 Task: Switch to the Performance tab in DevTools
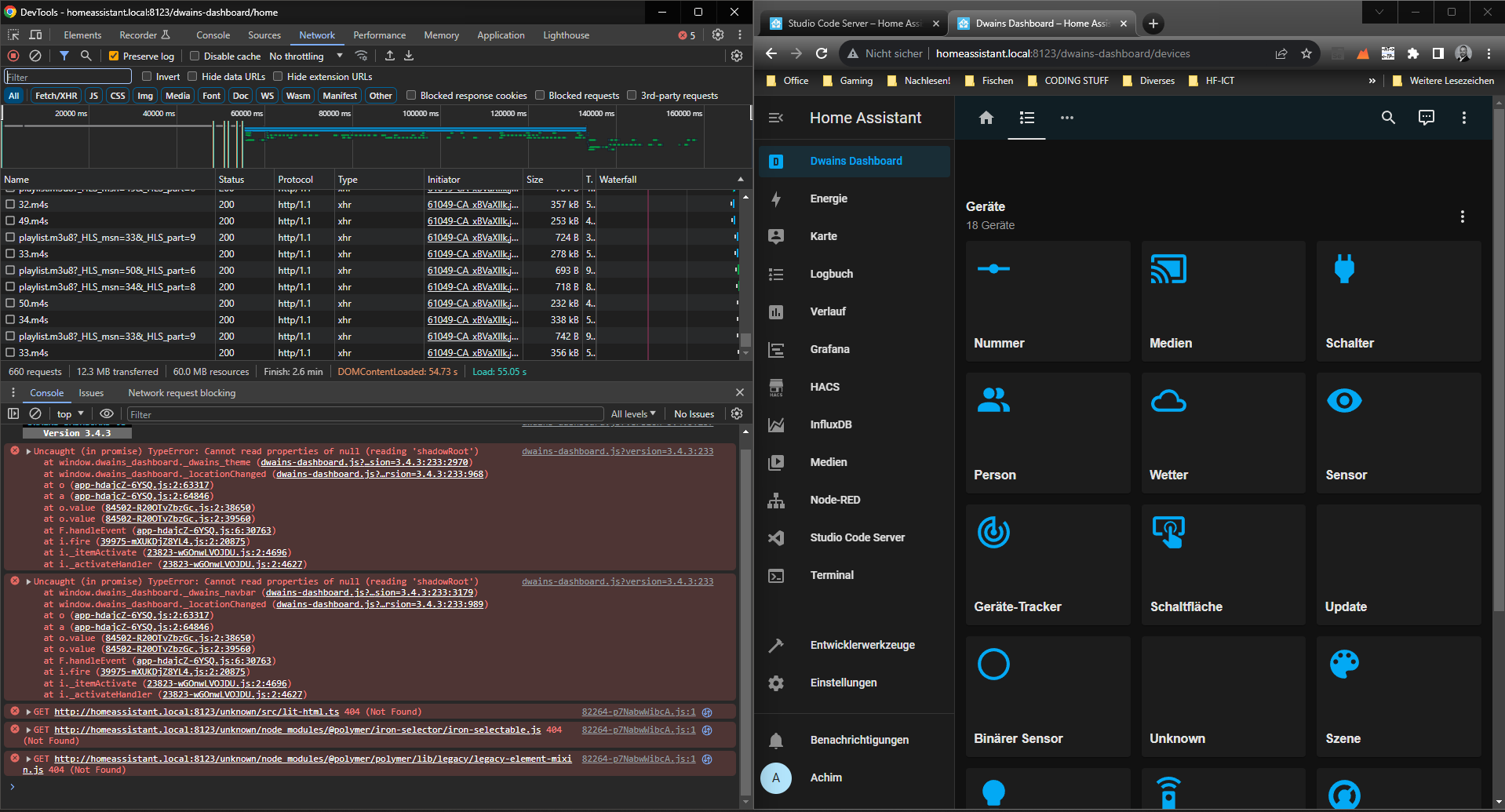tap(379, 35)
